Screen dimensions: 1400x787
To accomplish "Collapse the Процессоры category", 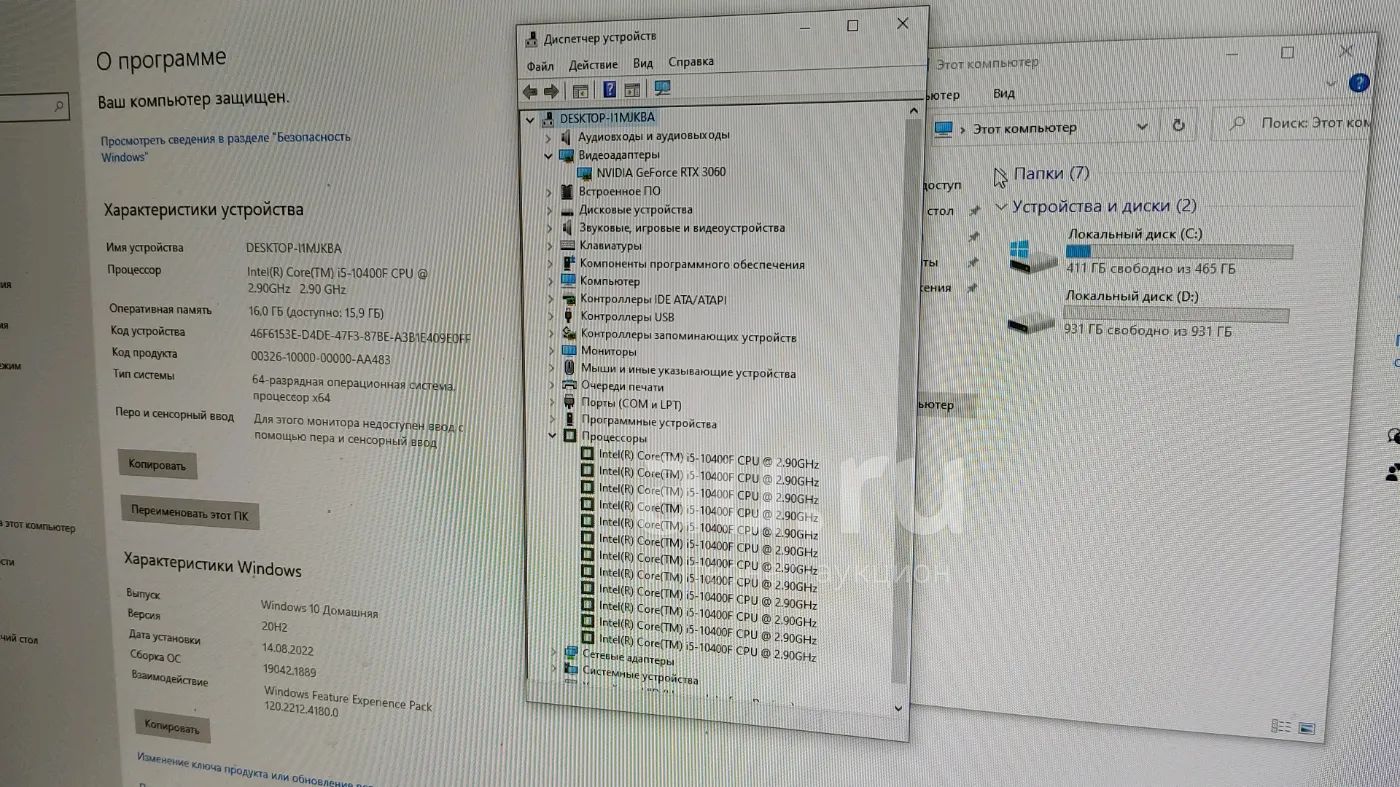I will [x=551, y=437].
